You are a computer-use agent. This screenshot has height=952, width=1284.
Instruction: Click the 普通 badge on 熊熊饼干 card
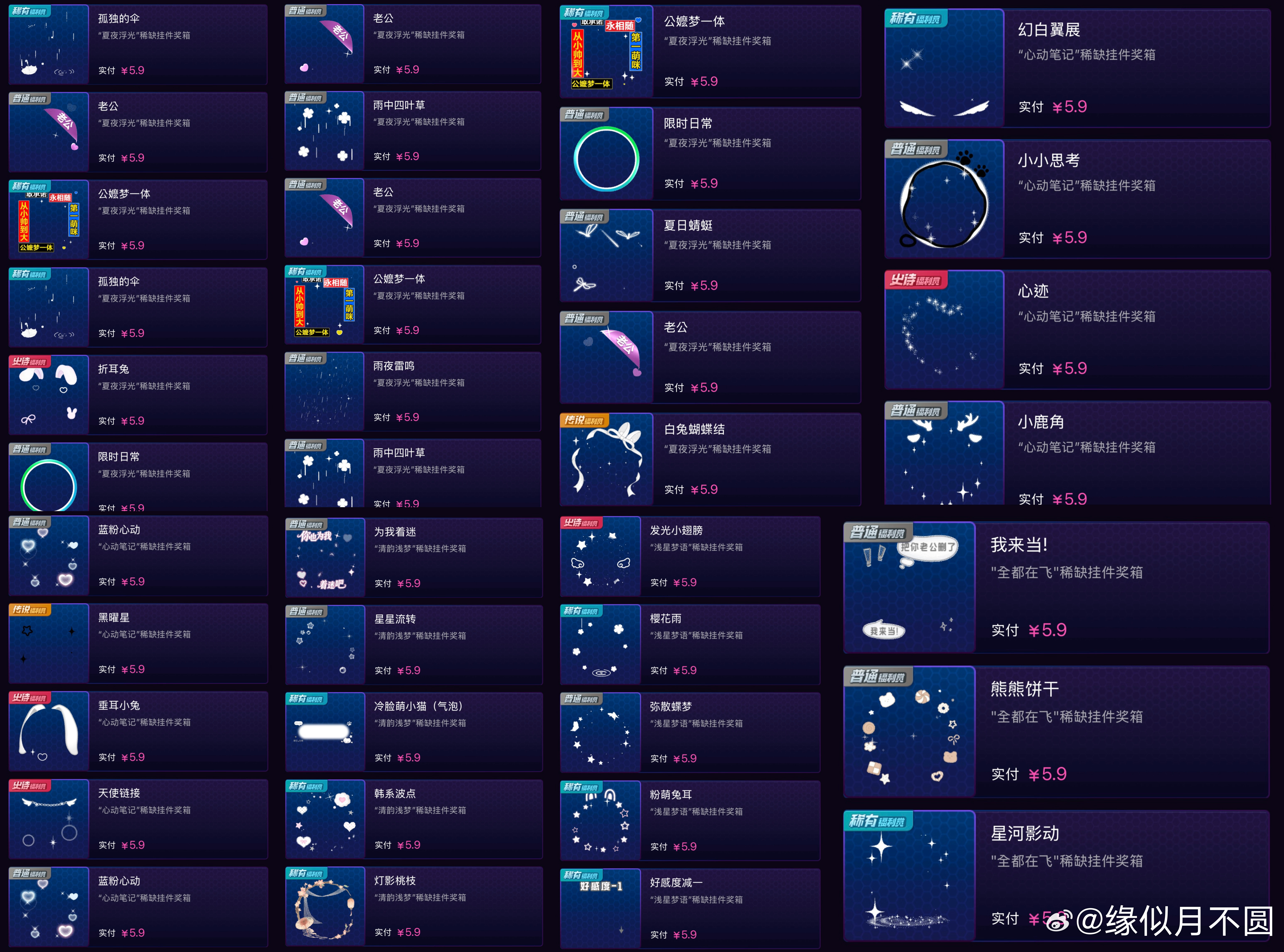[x=878, y=677]
